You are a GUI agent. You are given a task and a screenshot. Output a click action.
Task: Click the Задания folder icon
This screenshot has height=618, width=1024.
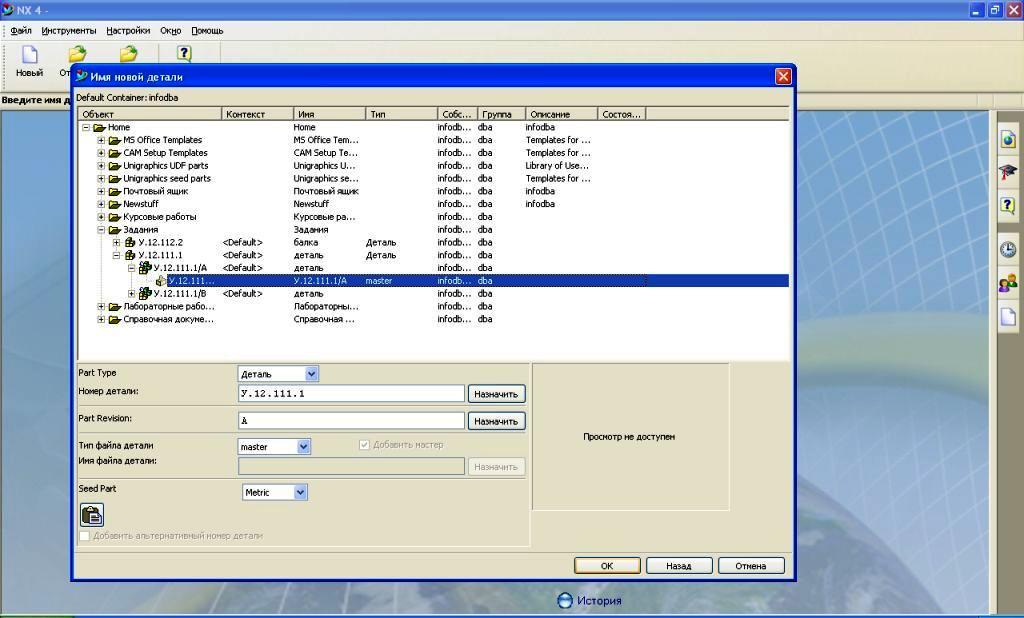[114, 230]
